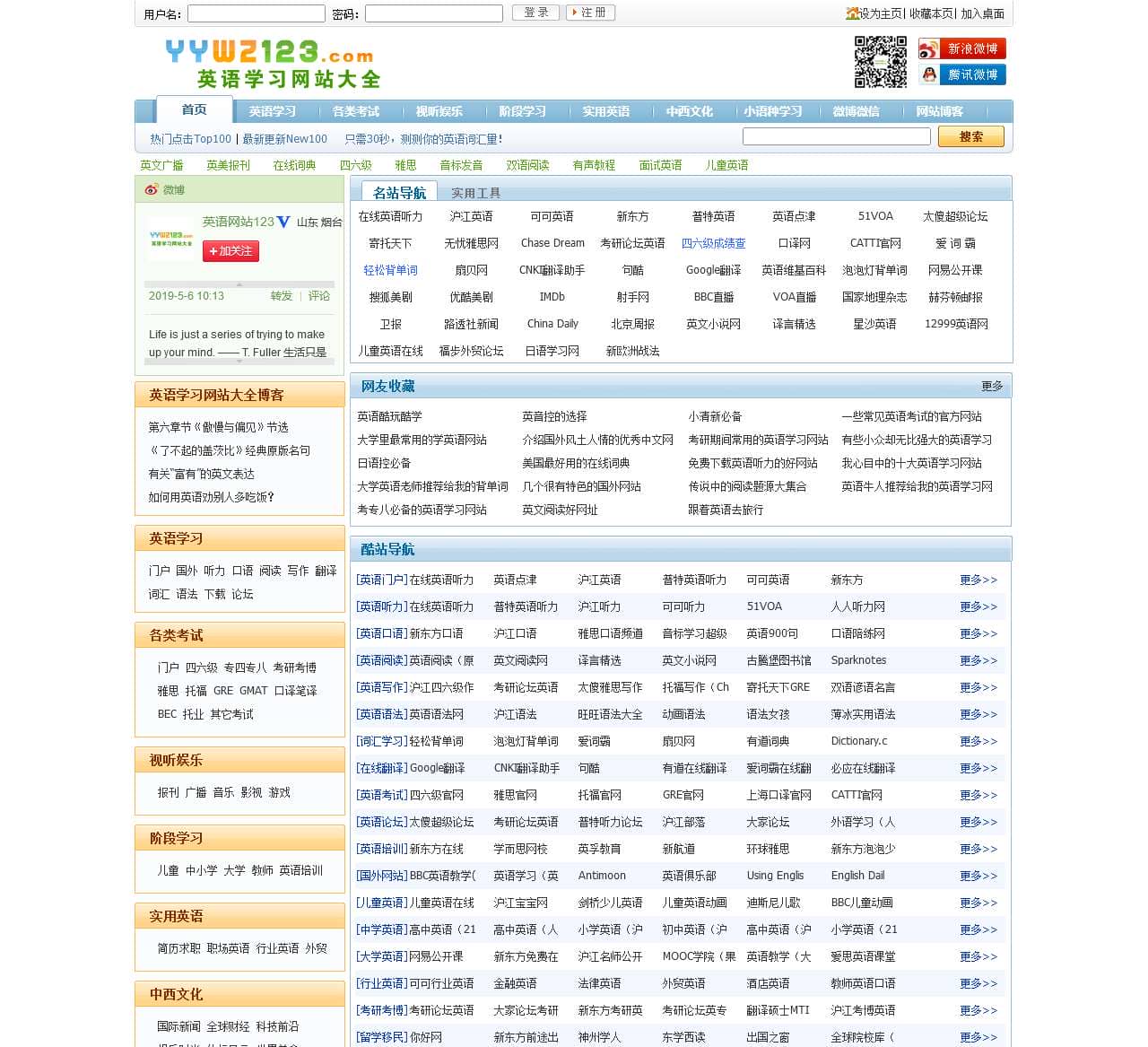Click the 用户名 input field
The height and width of the screenshot is (1047, 1148).
tap(257, 13)
